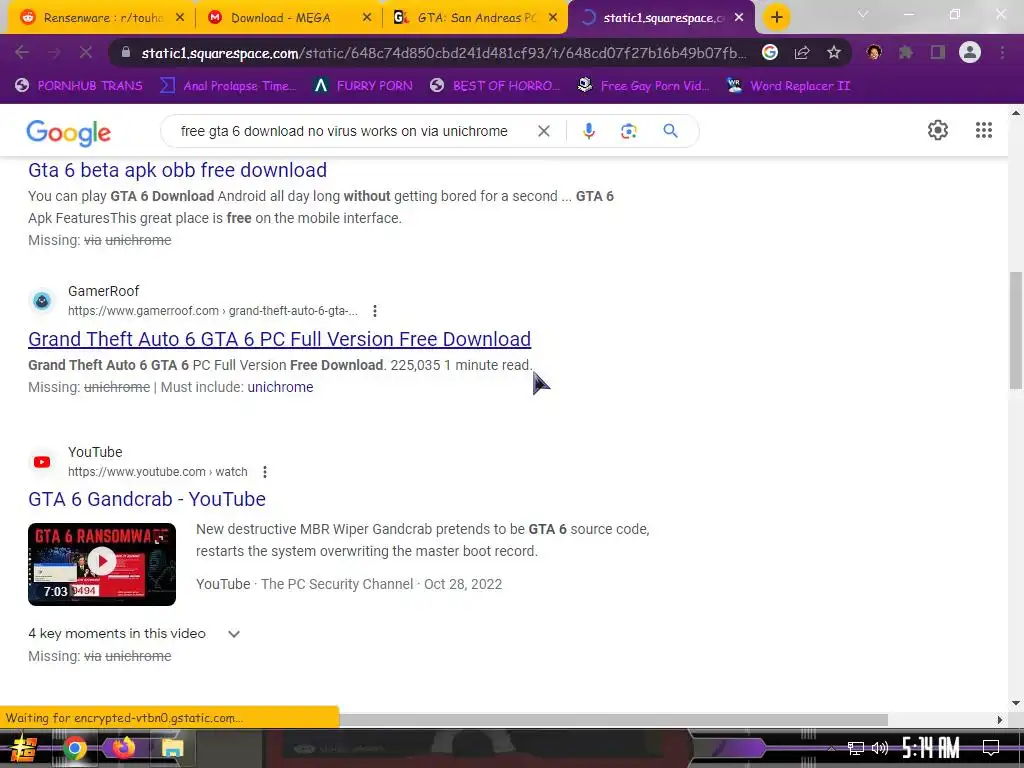Click the taskbar clock 5:14 AM
Viewport: 1024px width, 768px height.
931,748
